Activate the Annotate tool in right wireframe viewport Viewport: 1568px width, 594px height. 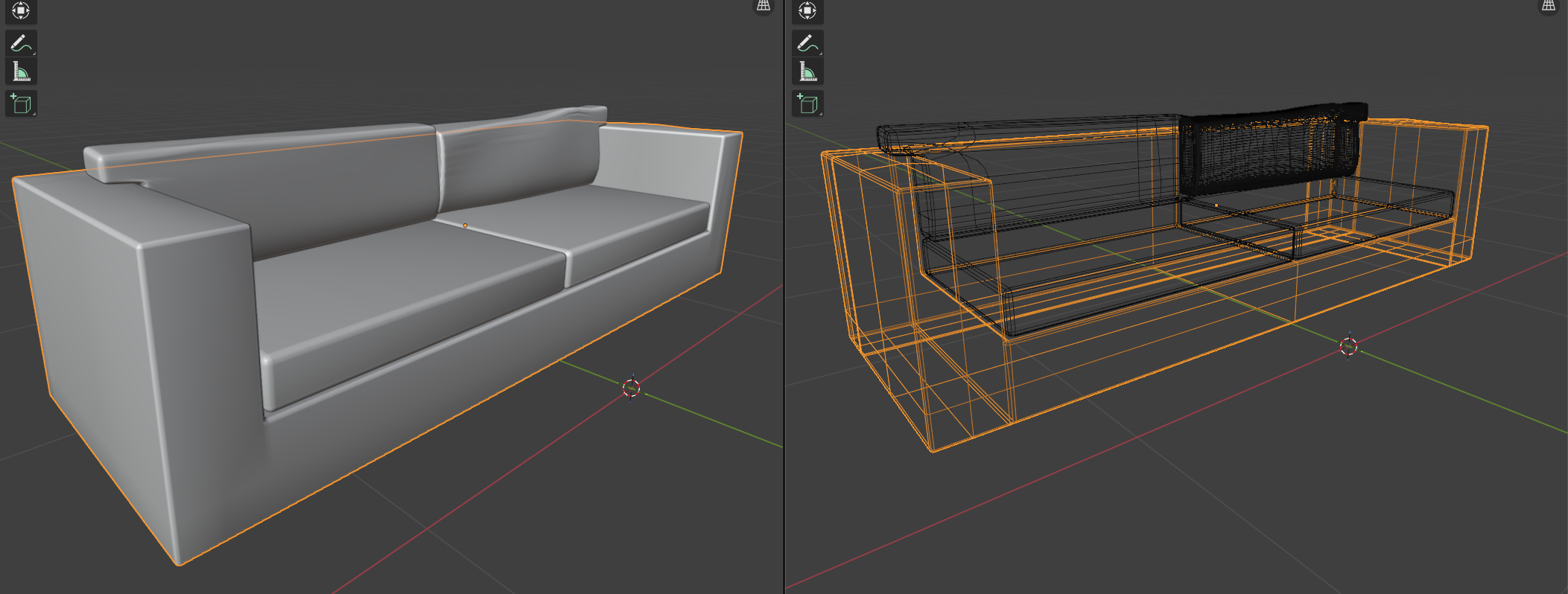[807, 43]
